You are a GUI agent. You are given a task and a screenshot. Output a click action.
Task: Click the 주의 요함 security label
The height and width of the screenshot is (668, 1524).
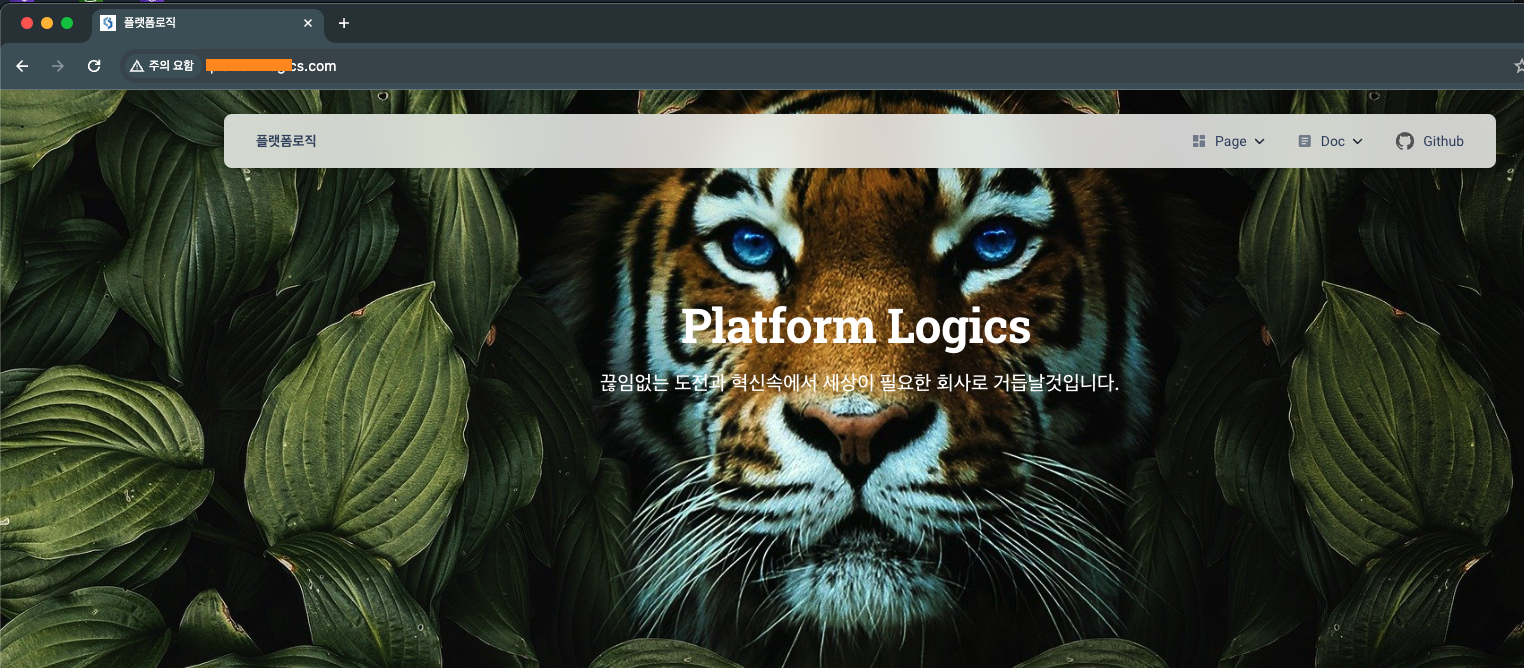[171, 66]
